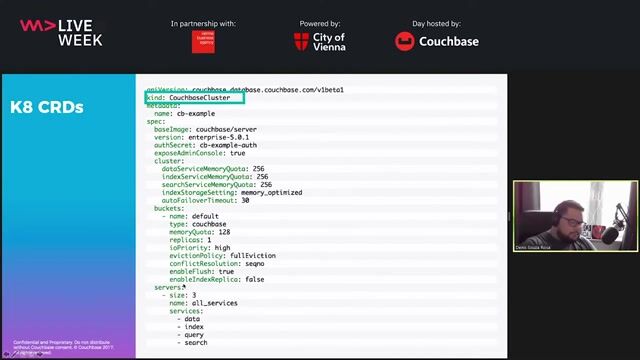This screenshot has width=640, height=360.
Task: Click the 'kind: CouchbaseCluster' line
Action: (189, 98)
